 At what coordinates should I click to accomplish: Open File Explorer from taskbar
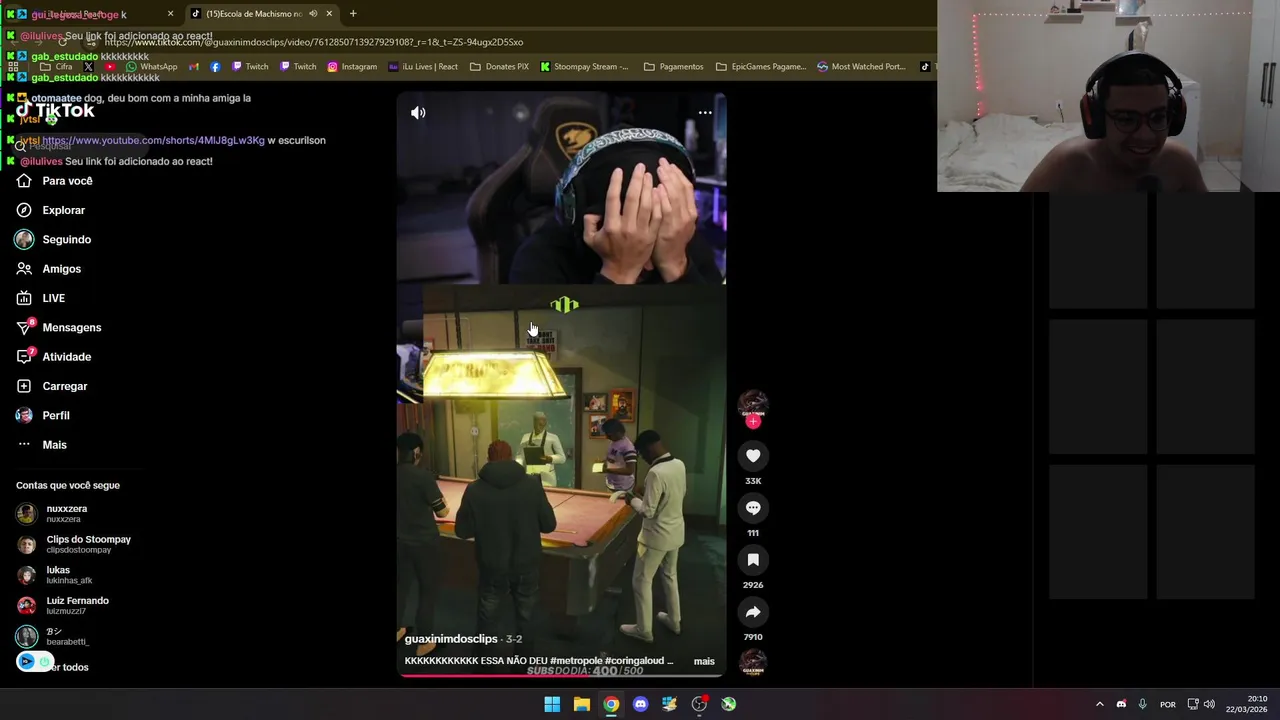(x=581, y=704)
